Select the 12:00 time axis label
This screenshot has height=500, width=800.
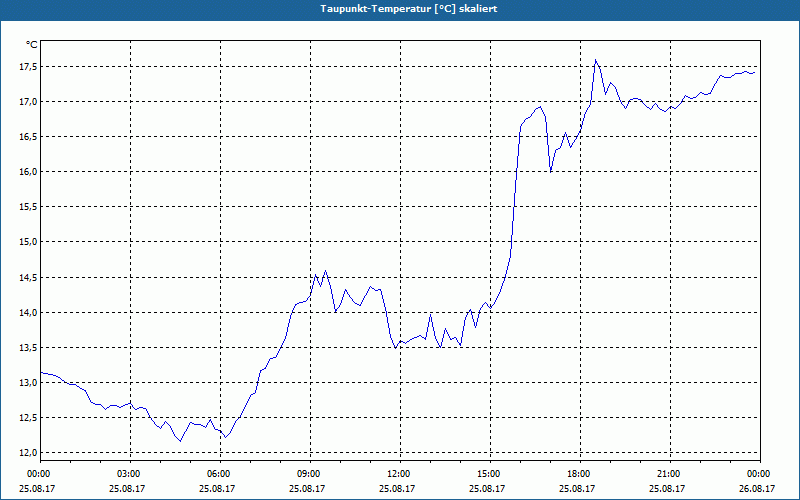click(x=400, y=474)
